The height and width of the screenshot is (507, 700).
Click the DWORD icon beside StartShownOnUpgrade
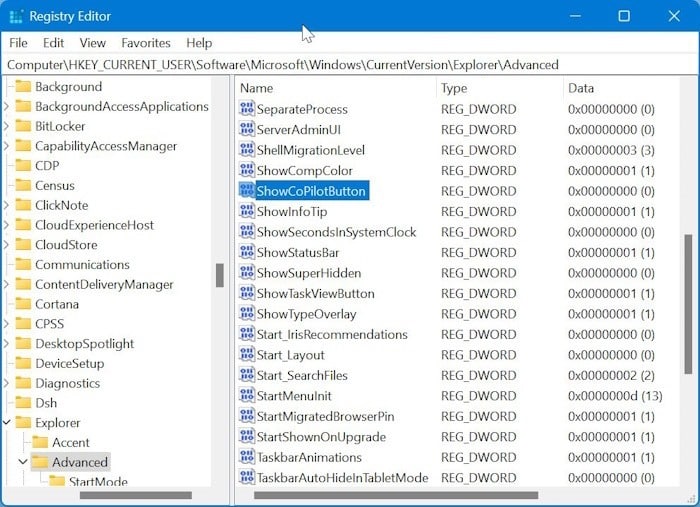[247, 437]
